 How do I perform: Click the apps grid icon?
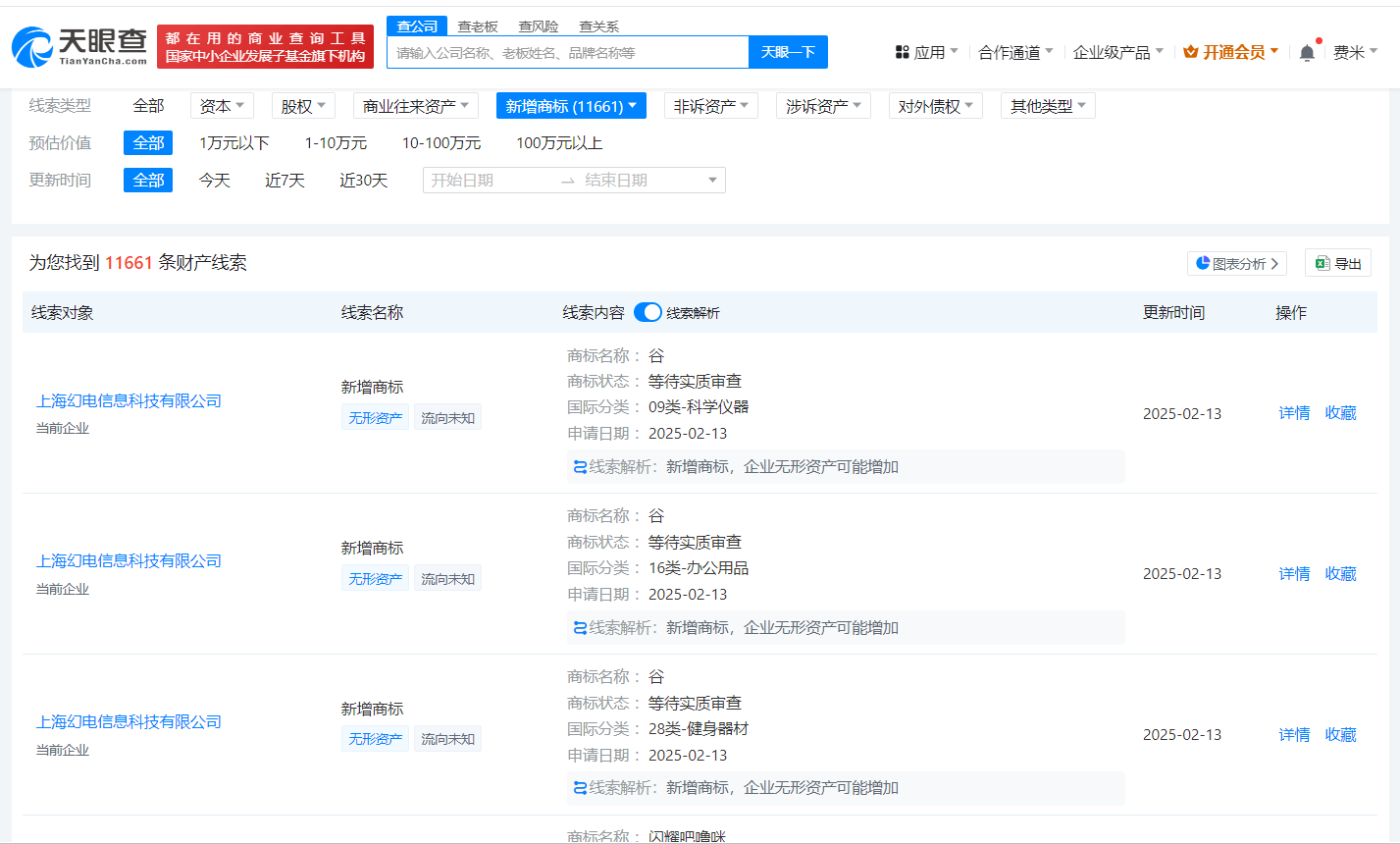click(x=902, y=52)
